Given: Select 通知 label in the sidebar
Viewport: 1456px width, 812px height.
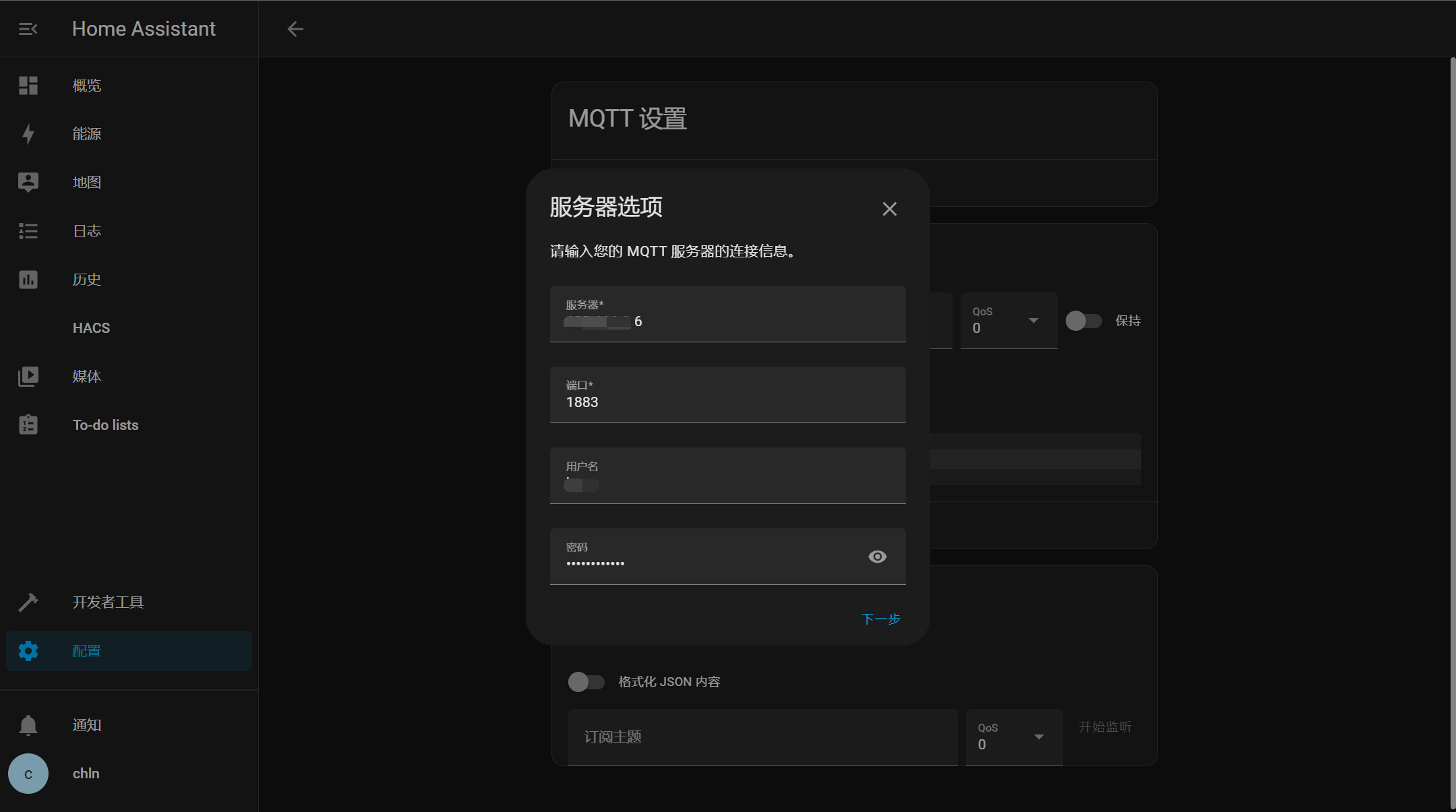Looking at the screenshot, I should click(x=87, y=725).
